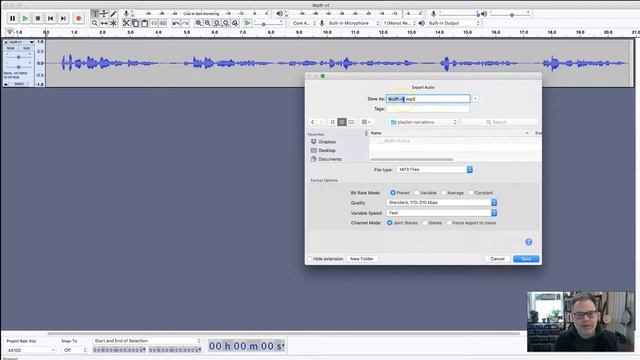Click the Paste clipboard icon
Screen dimensions: 640x360
[144, 23]
